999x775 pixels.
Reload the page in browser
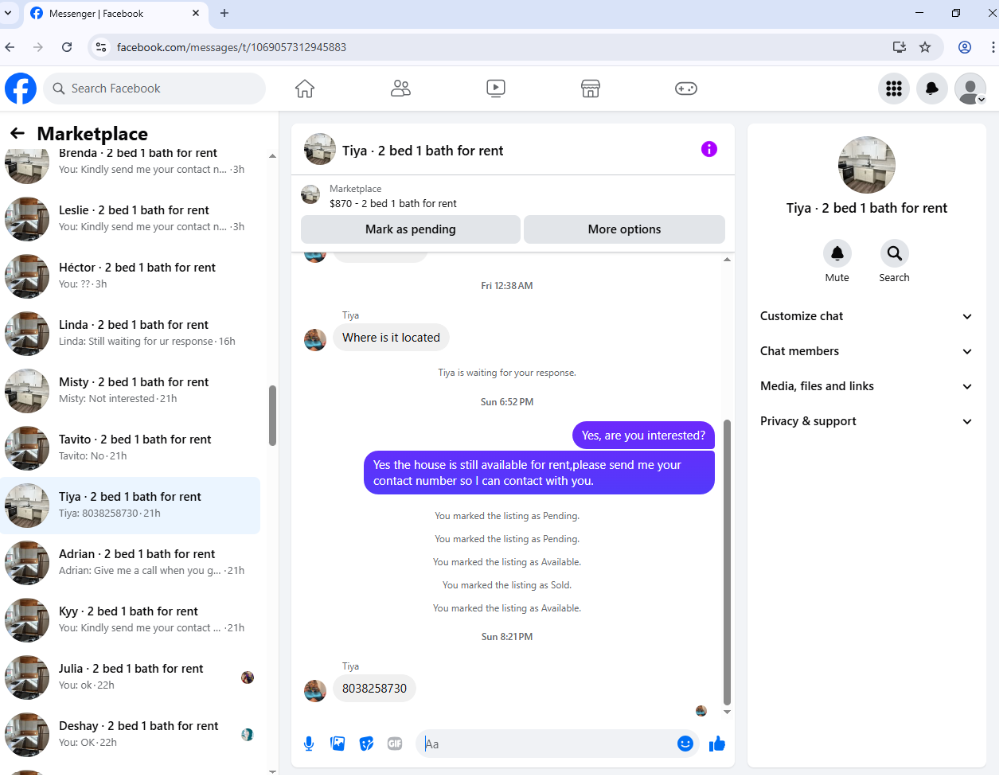(67, 47)
